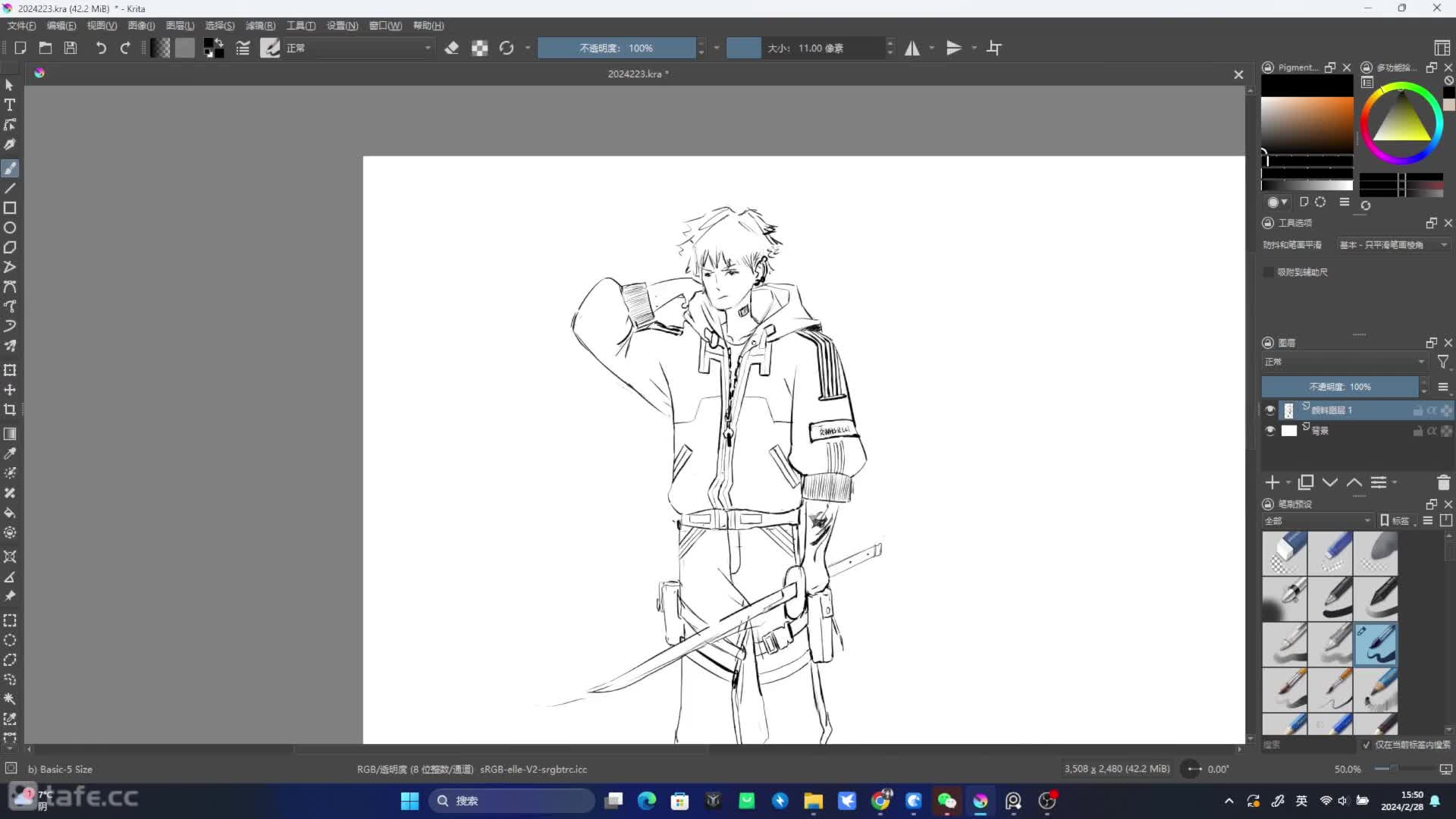The width and height of the screenshot is (1456, 819).
Task: Expand the add layer dropdown arrow
Action: [x=1288, y=482]
